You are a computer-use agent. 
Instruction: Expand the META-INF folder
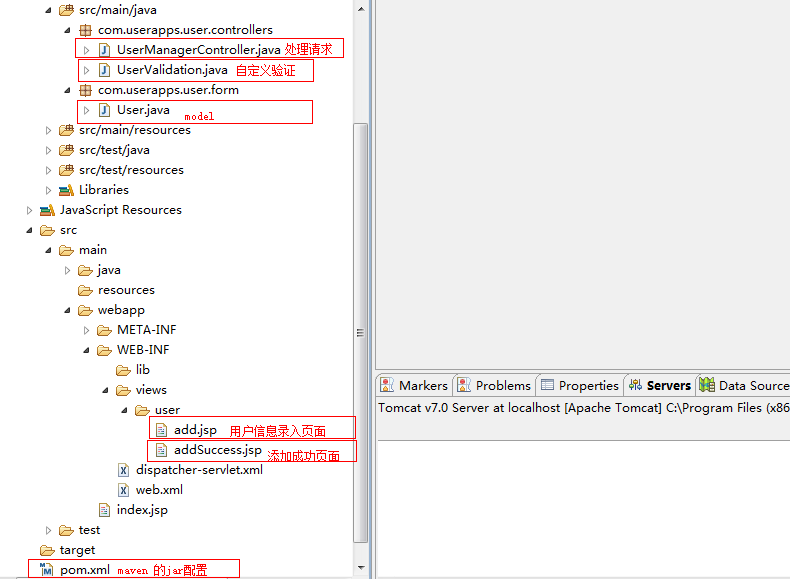86,330
